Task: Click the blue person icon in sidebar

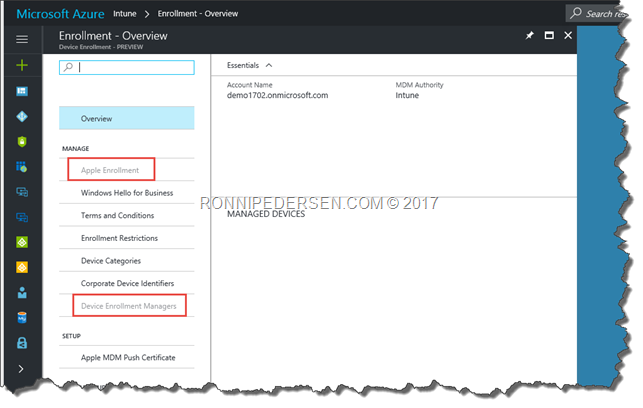Action: point(22,292)
